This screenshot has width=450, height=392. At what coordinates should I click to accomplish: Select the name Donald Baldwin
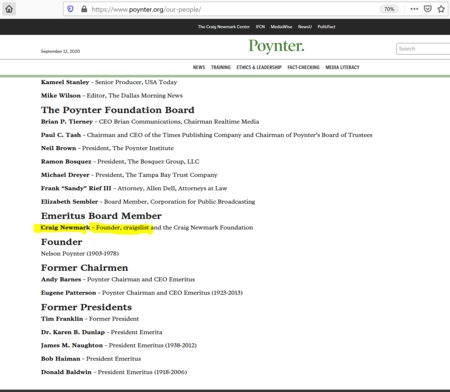66,372
